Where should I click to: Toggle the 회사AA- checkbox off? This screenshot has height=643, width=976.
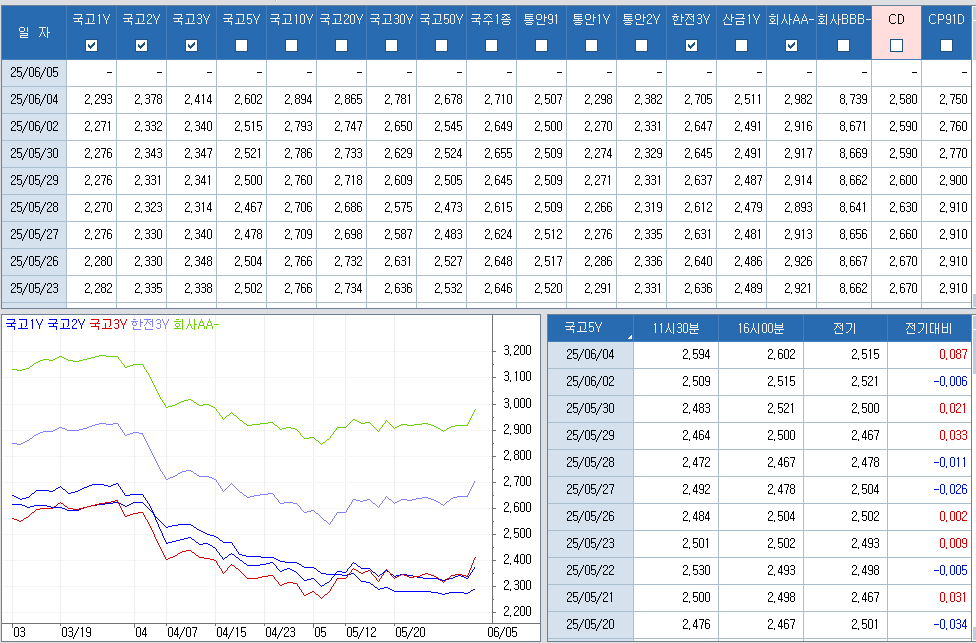pos(791,45)
